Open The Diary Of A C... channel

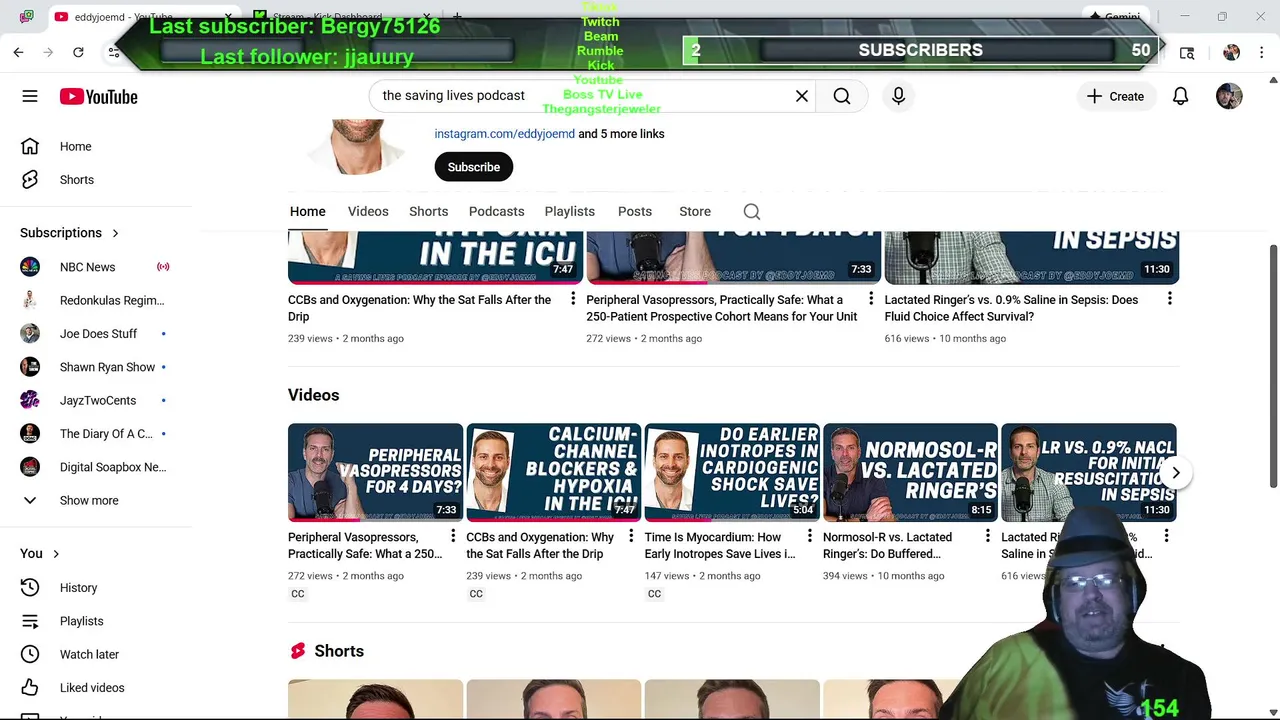tap(96, 434)
